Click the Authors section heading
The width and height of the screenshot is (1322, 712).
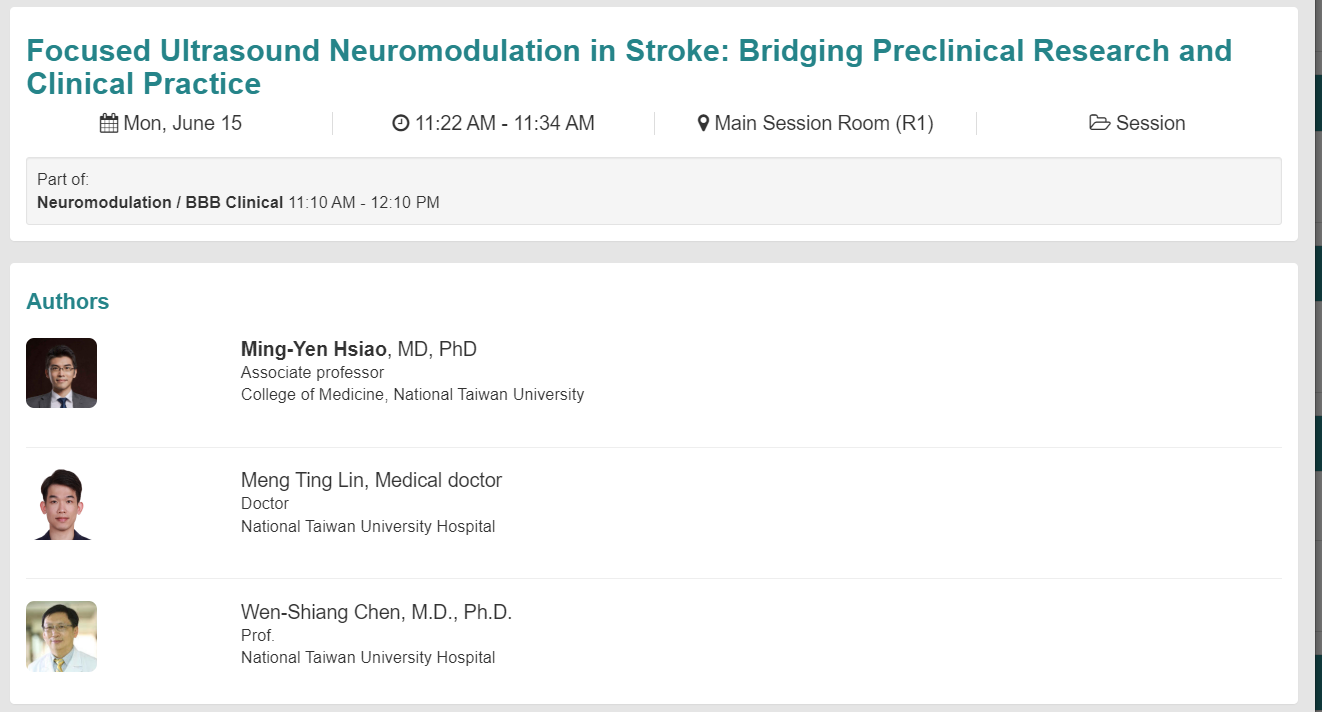[68, 302]
